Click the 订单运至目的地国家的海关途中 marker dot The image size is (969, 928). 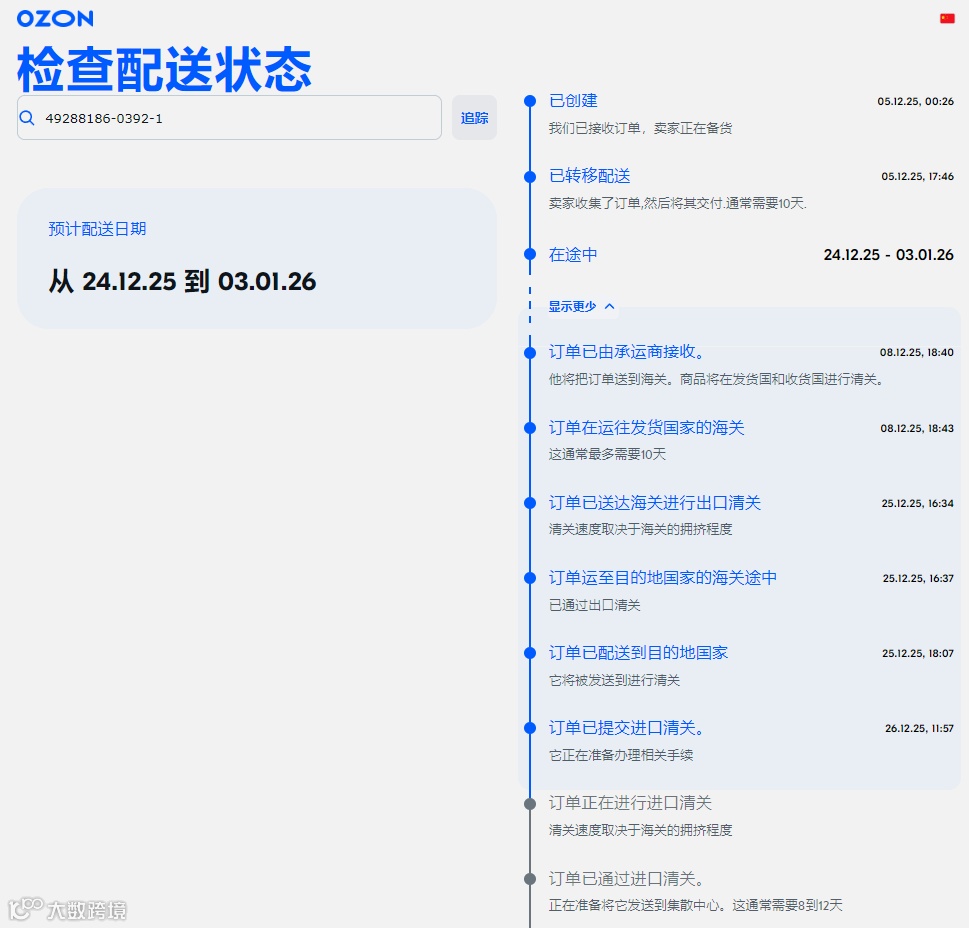coord(530,578)
